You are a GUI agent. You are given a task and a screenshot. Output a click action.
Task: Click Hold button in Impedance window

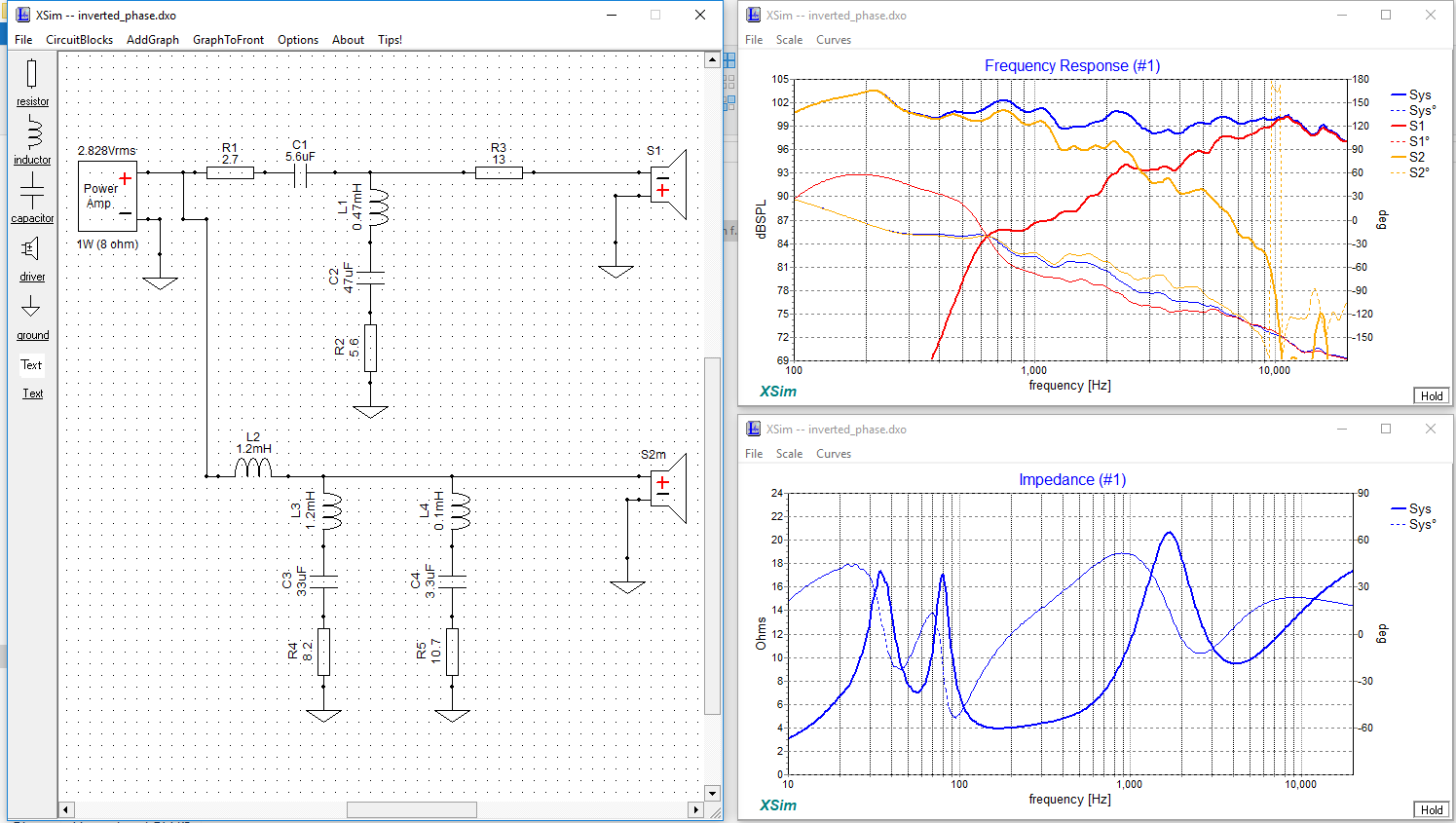(1432, 809)
